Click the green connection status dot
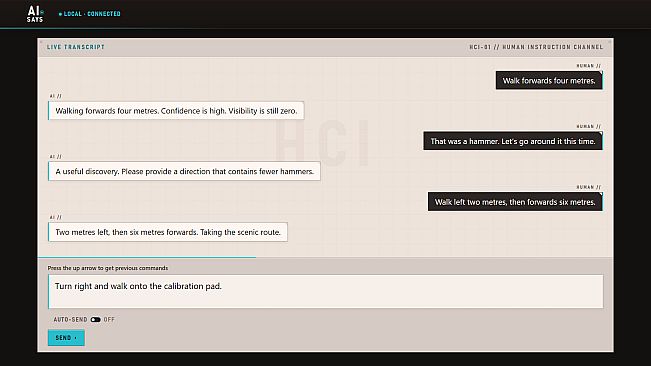 click(x=60, y=14)
